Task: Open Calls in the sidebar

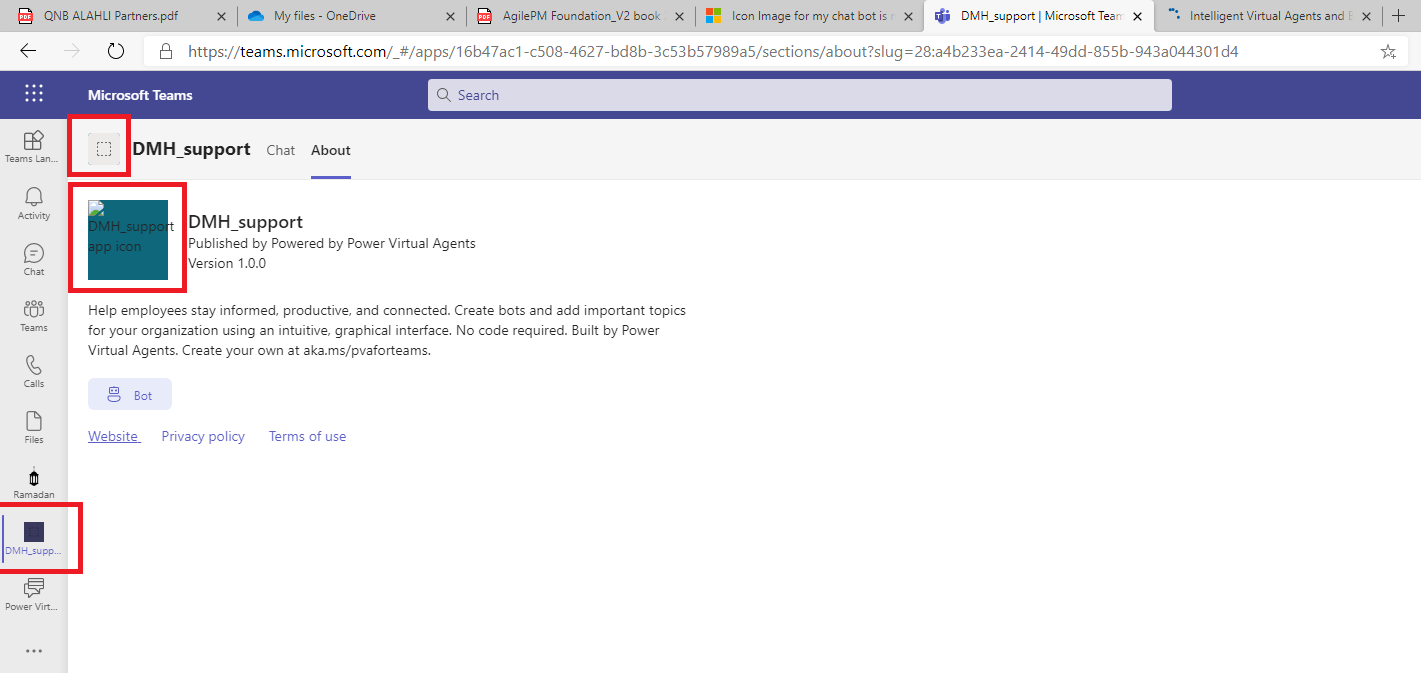Action: click(34, 371)
